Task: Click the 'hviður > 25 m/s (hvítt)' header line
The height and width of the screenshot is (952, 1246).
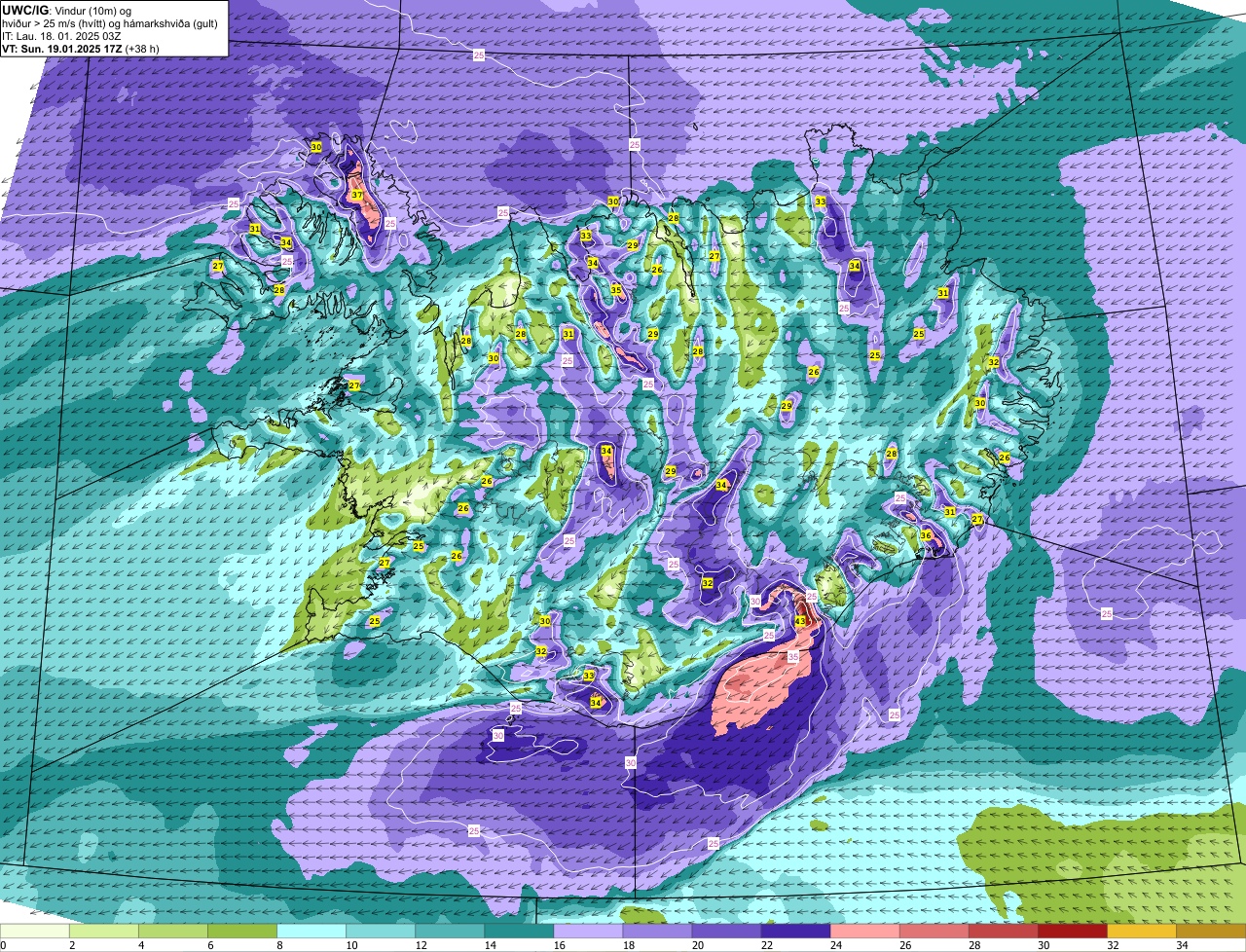Action: (109, 22)
